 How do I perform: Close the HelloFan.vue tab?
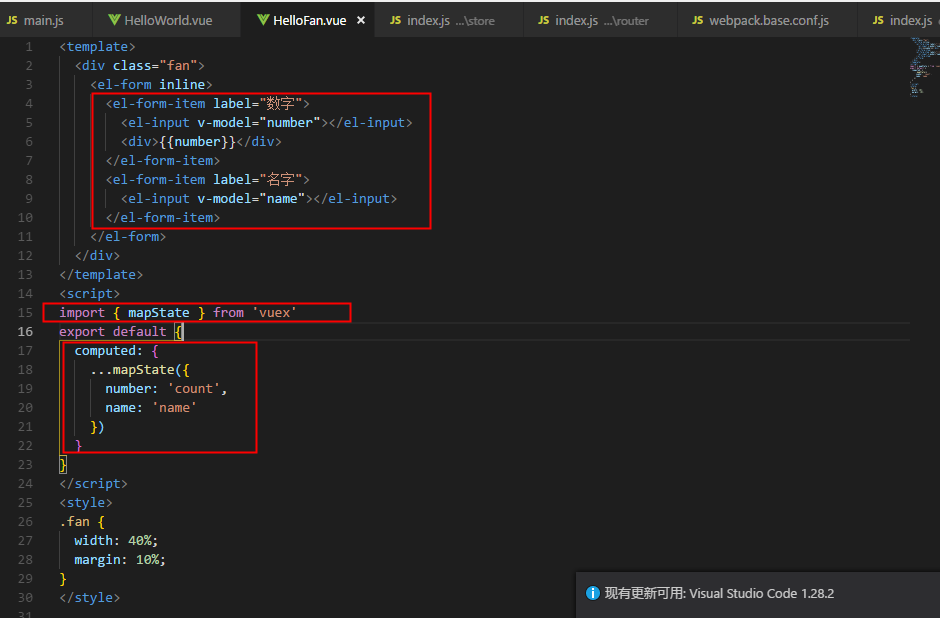pyautogui.click(x=361, y=20)
